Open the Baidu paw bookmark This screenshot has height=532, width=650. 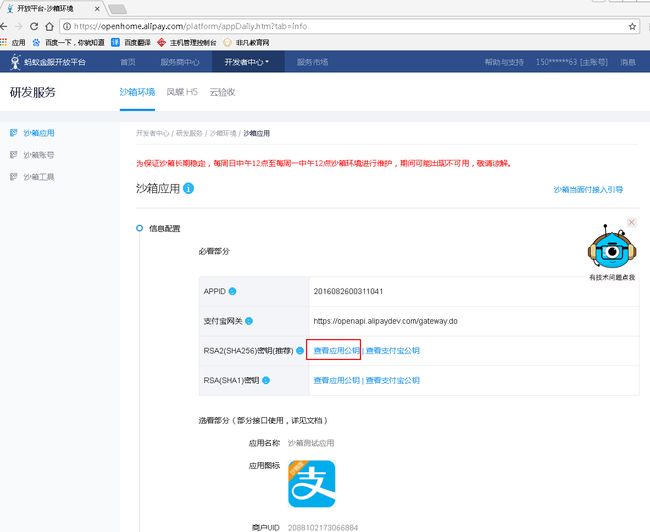[x=36, y=42]
